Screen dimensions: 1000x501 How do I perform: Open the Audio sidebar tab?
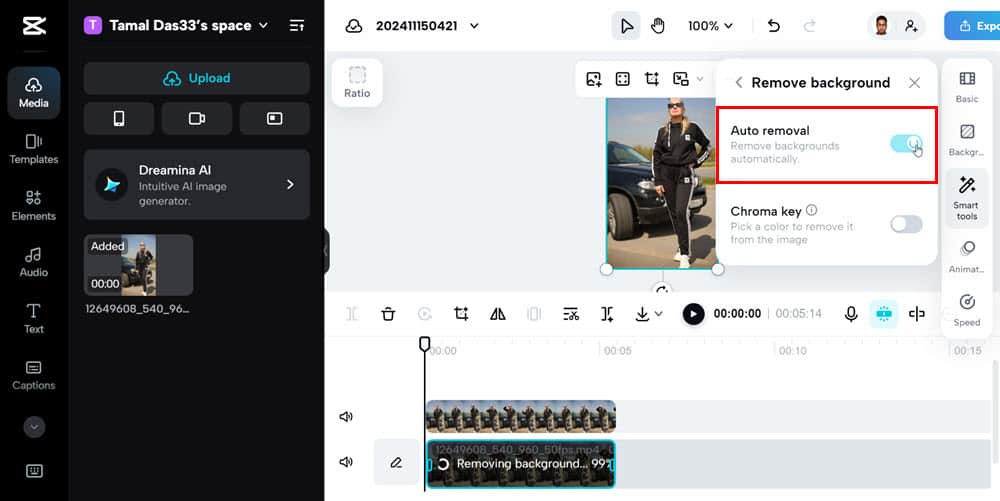[x=34, y=262]
